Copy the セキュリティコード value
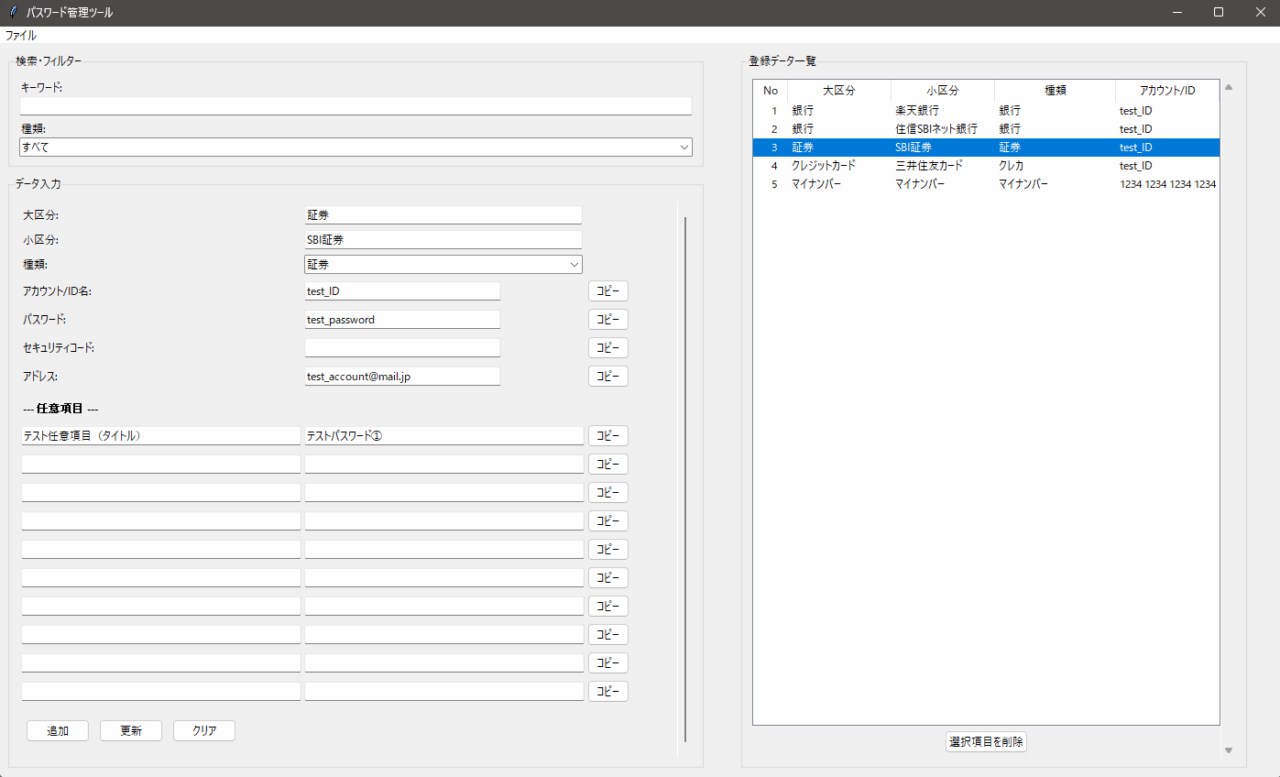Image resolution: width=1280 pixels, height=777 pixels. [608, 348]
